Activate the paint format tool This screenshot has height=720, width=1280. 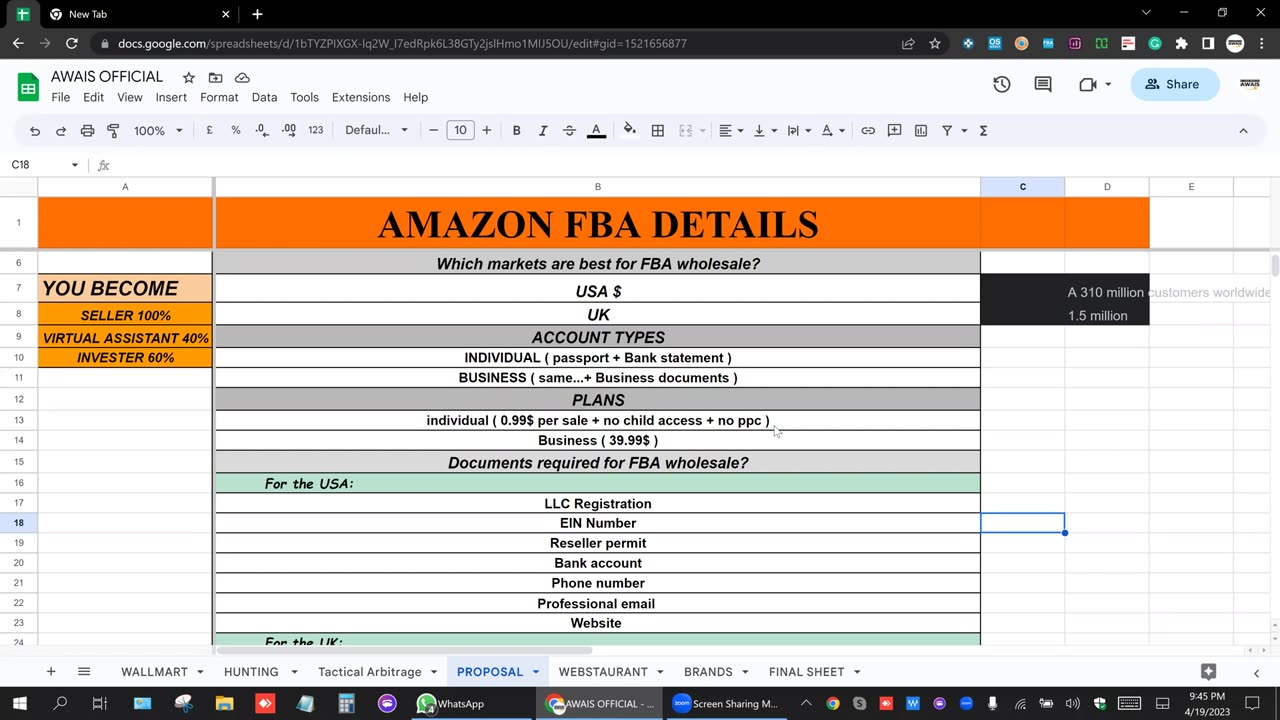click(x=113, y=130)
